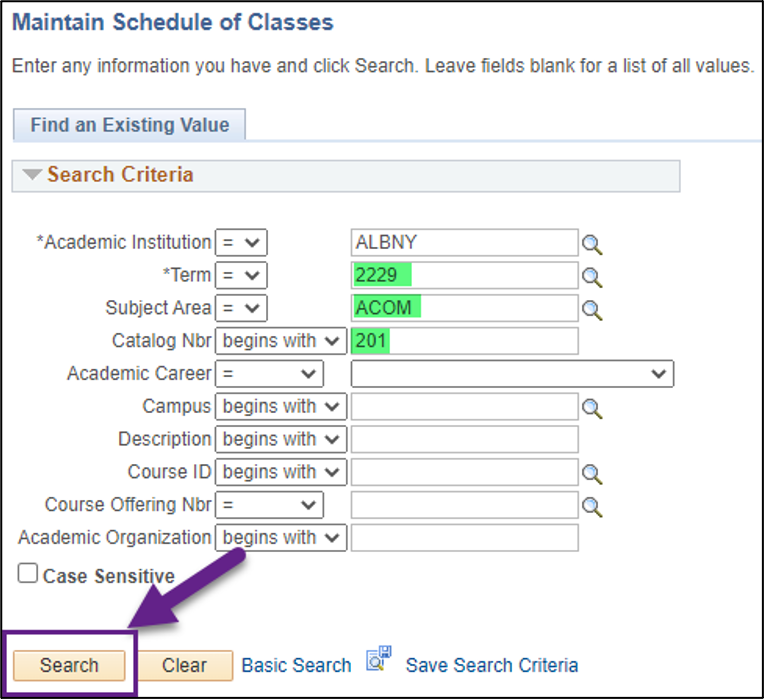Image resolution: width=764 pixels, height=700 pixels.
Task: Click the Save Search Criteria disk icon
Action: pyautogui.click(x=377, y=659)
